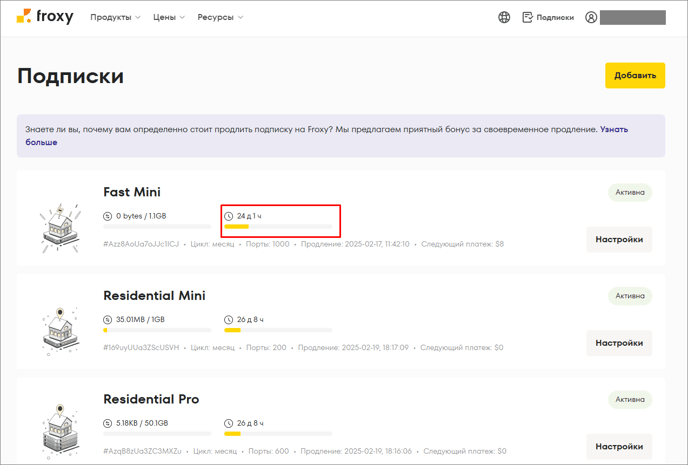Expand the Ресурсы menu
Screen dimensions: 688x465
click(220, 17)
